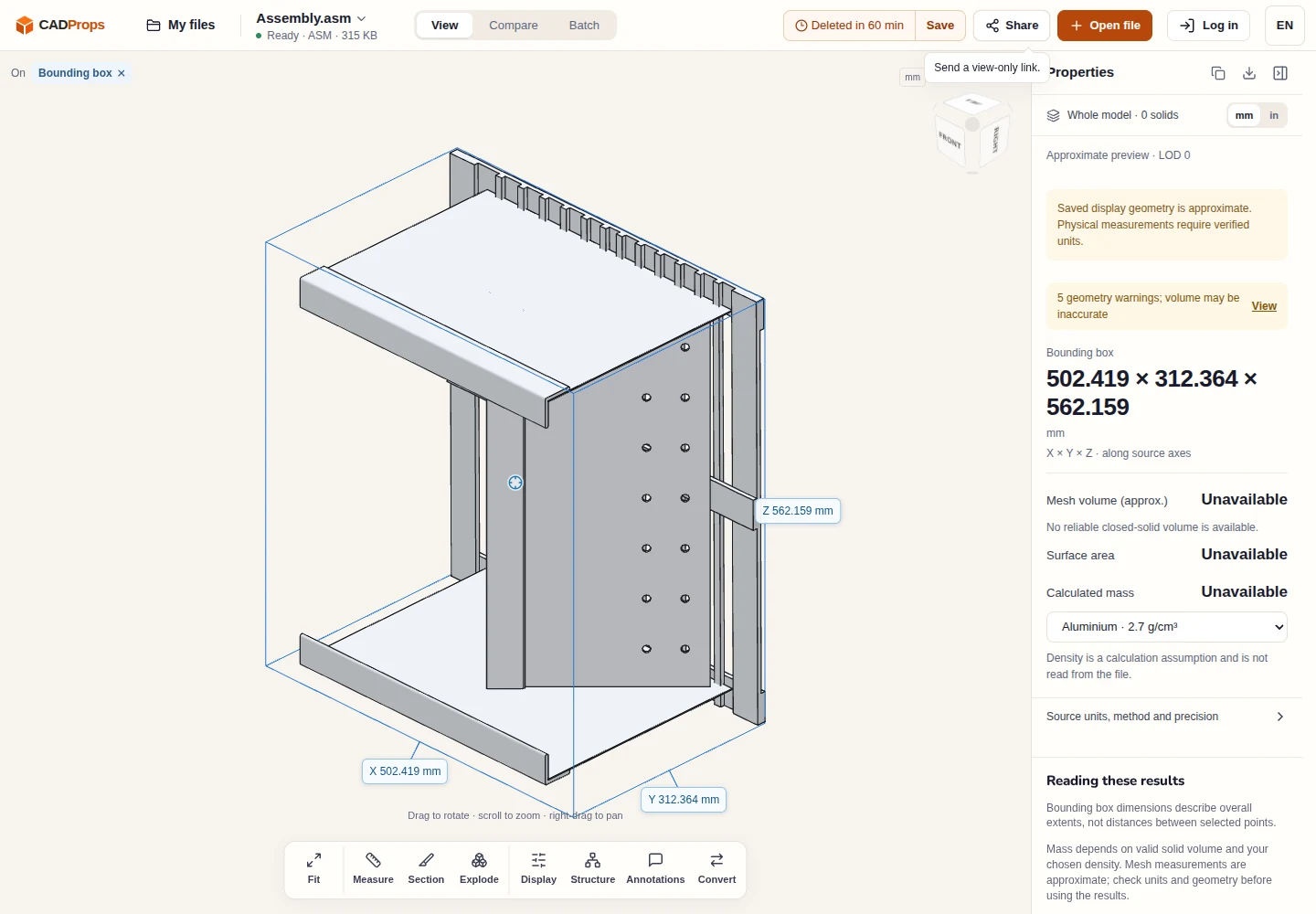Click the X 502.419 mm dimension label

coord(405,771)
